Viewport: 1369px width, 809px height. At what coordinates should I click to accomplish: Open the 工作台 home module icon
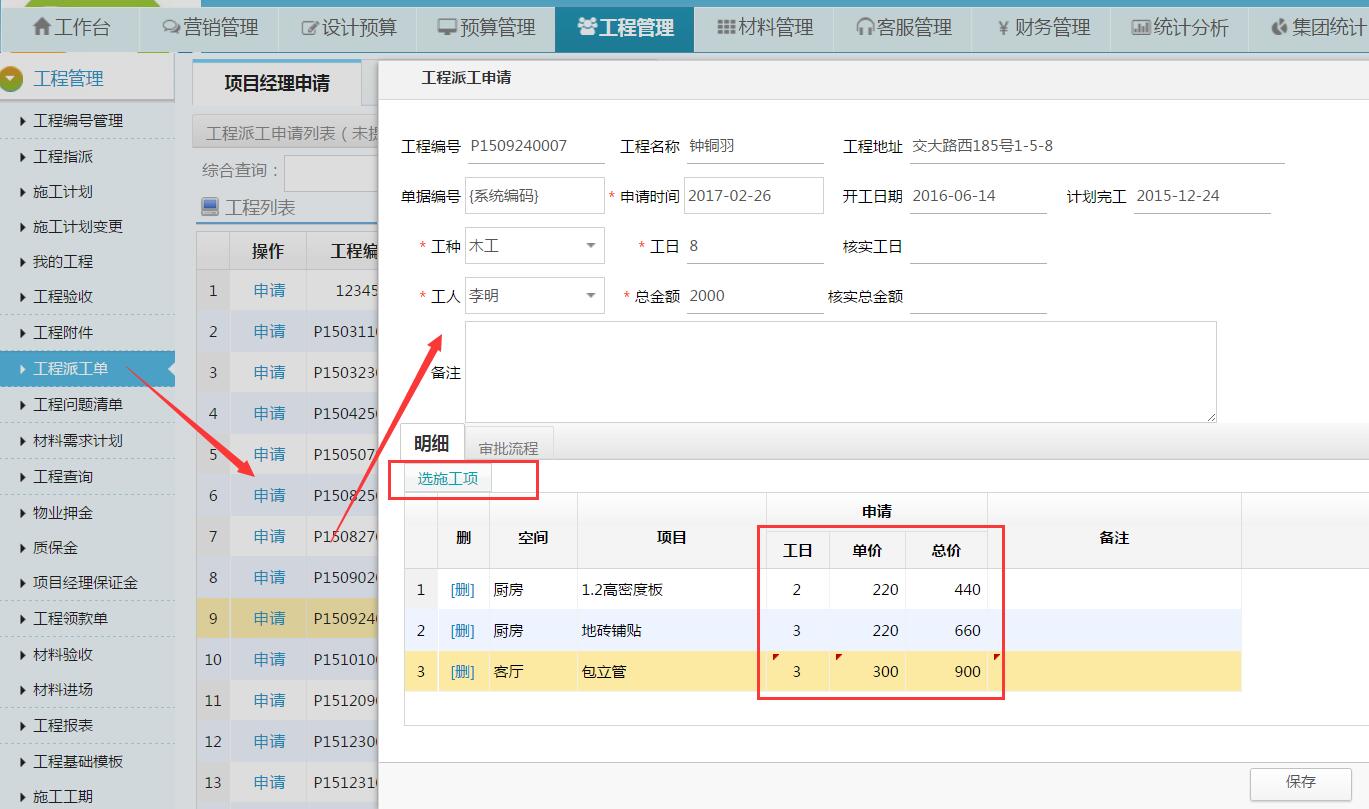point(44,27)
